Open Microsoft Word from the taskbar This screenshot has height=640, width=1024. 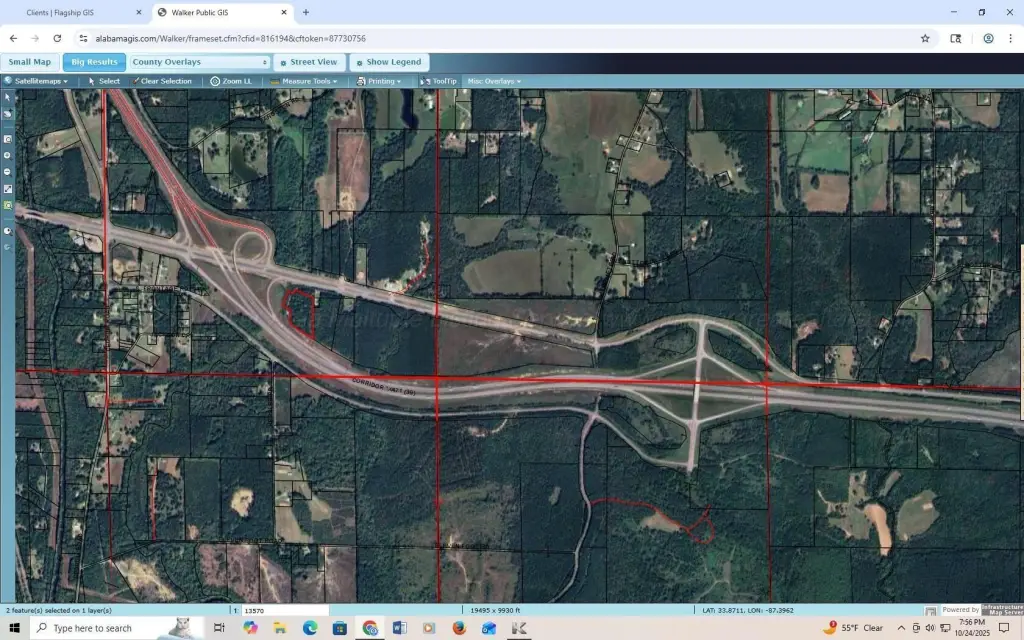click(400, 628)
